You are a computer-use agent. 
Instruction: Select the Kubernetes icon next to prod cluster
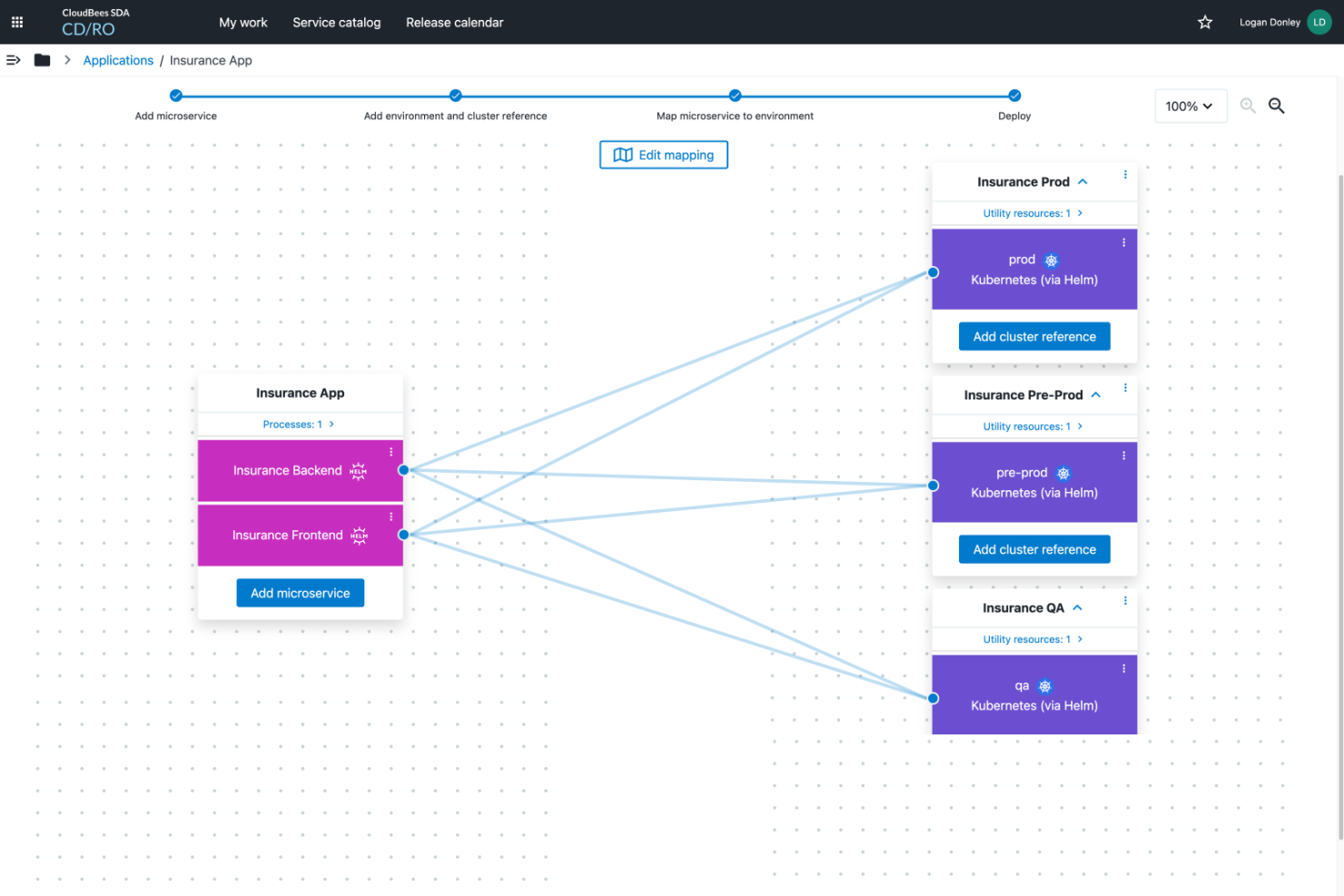coord(1051,260)
